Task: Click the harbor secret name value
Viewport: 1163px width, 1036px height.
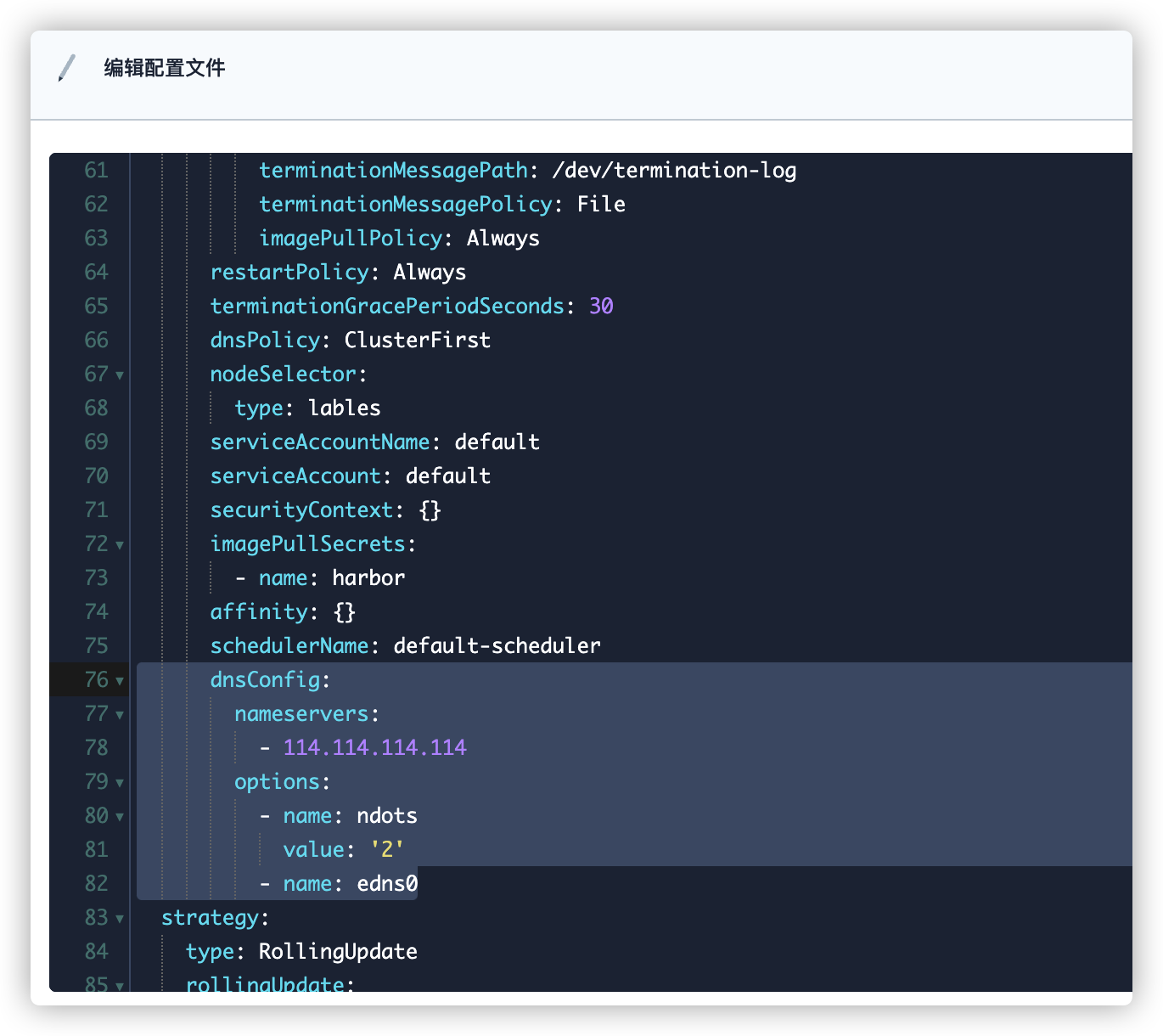Action: tap(368, 577)
